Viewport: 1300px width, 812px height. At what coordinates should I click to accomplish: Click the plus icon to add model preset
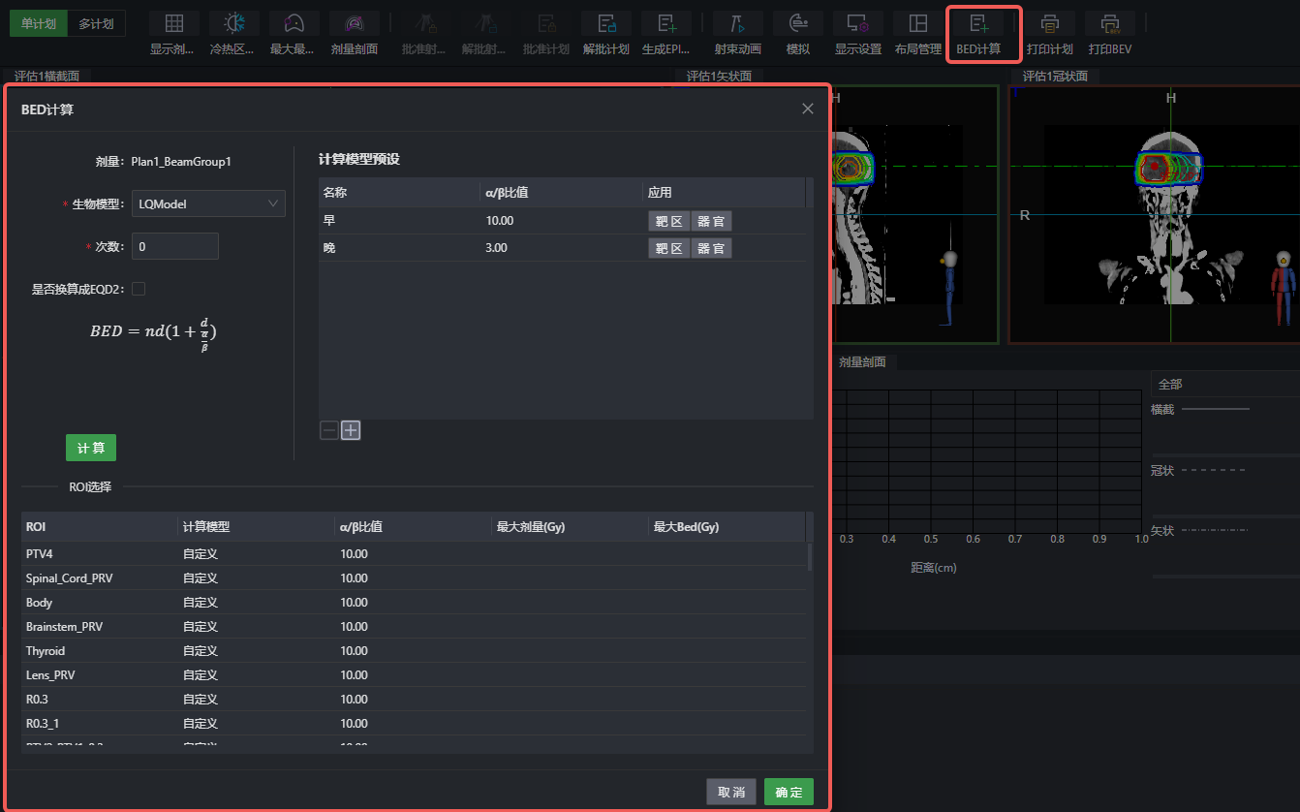coord(351,430)
